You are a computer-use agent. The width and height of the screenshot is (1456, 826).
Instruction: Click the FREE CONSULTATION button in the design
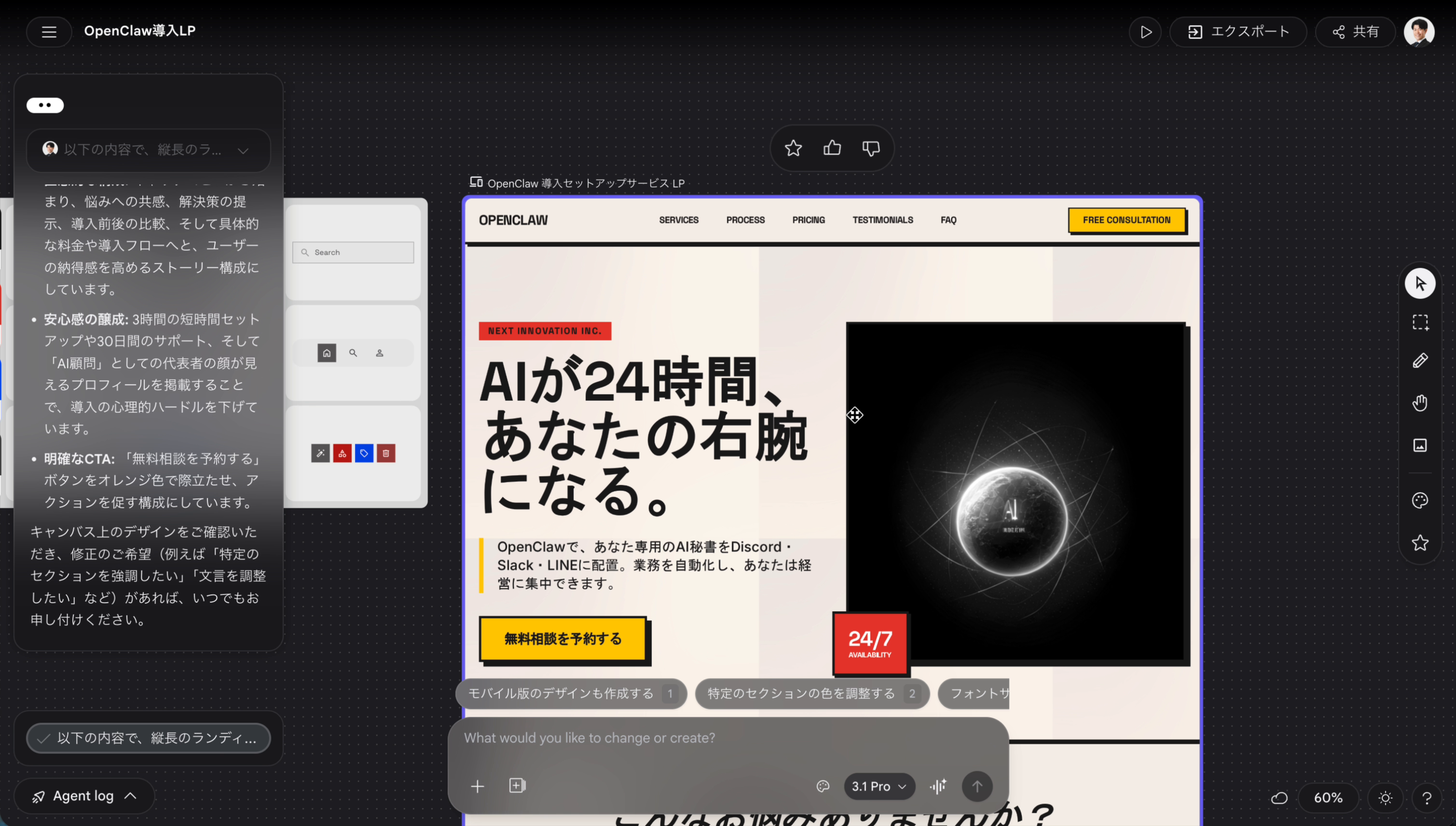tap(1126, 220)
